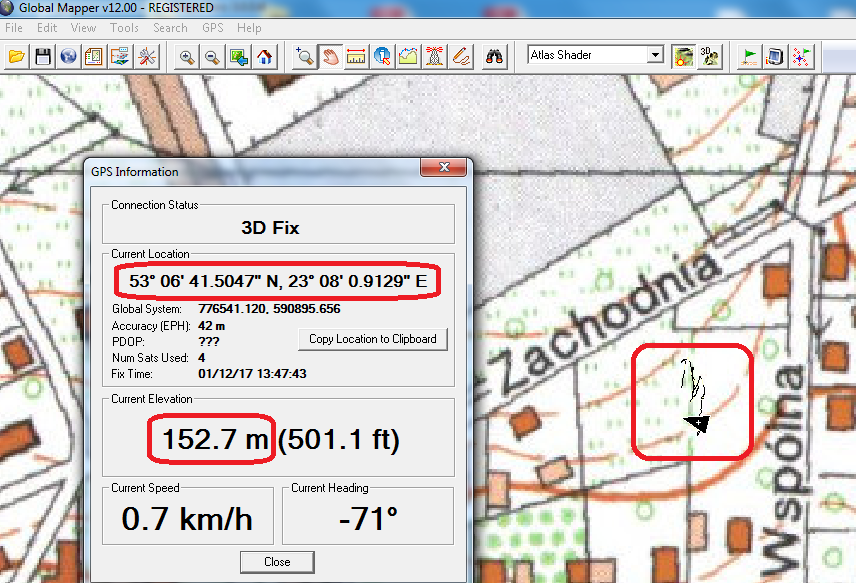Open the View menu
Viewport: 856px width, 583px height.
click(84, 28)
